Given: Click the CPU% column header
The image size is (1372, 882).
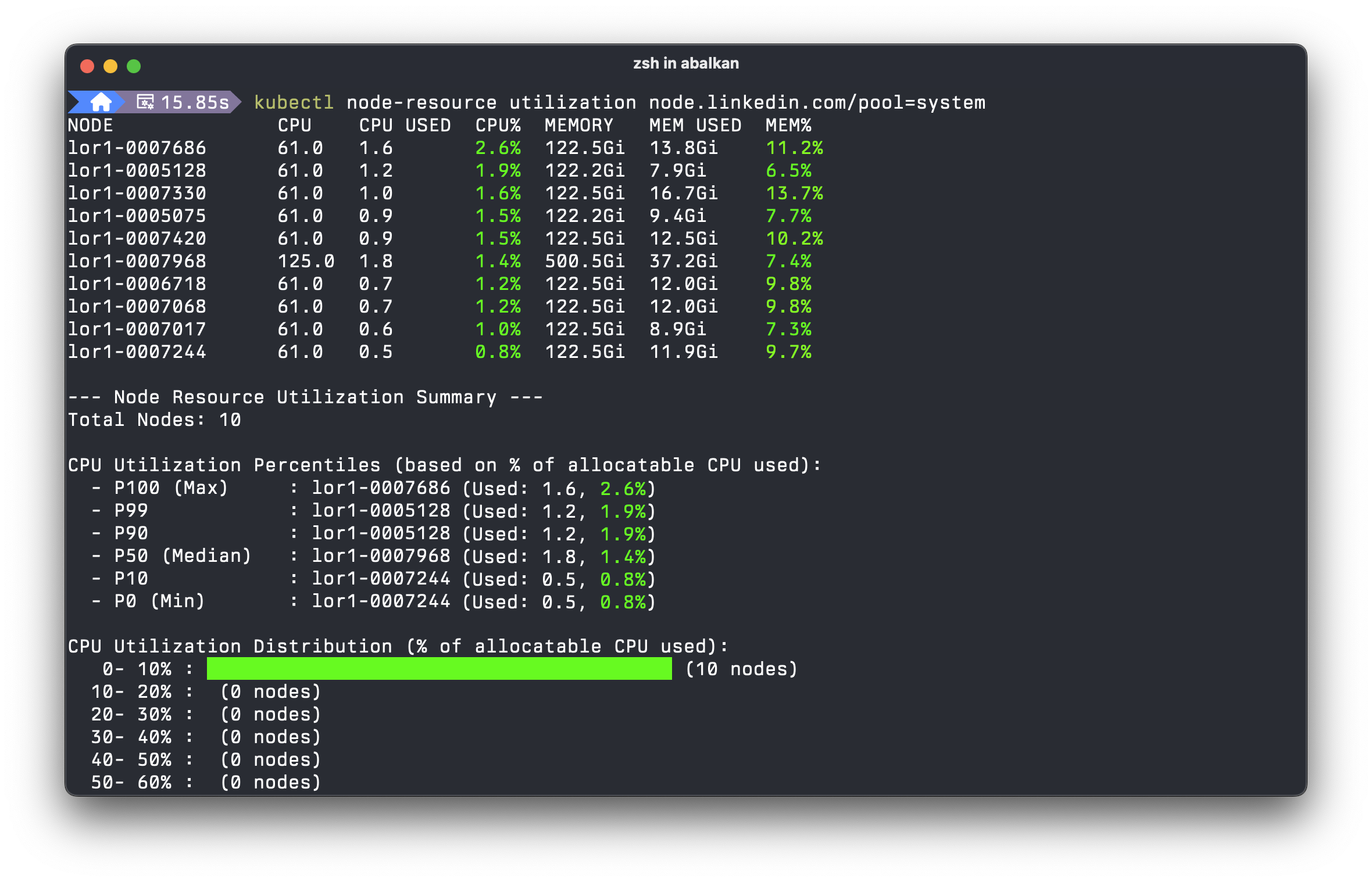Looking at the screenshot, I should [498, 126].
